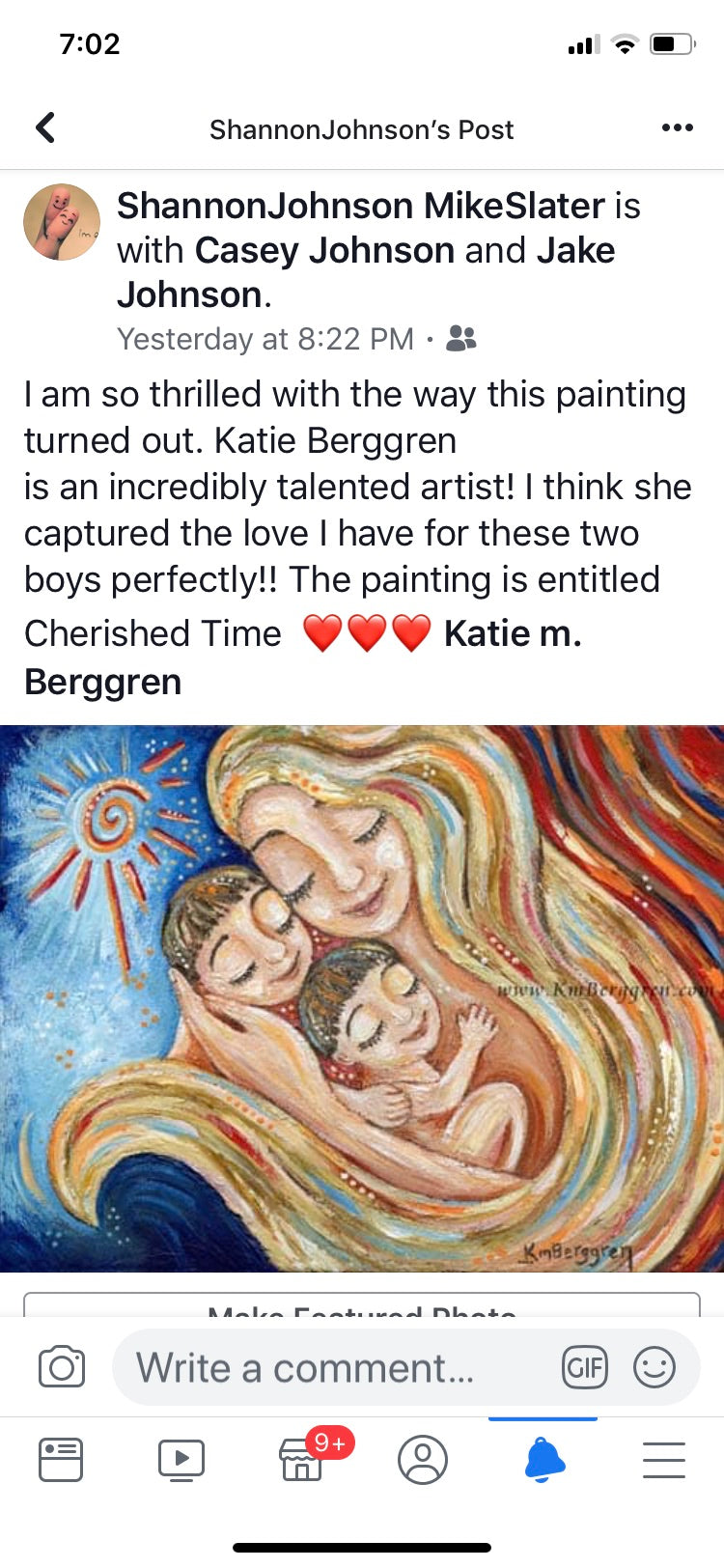Open the profile tab icon

pos(423,1459)
